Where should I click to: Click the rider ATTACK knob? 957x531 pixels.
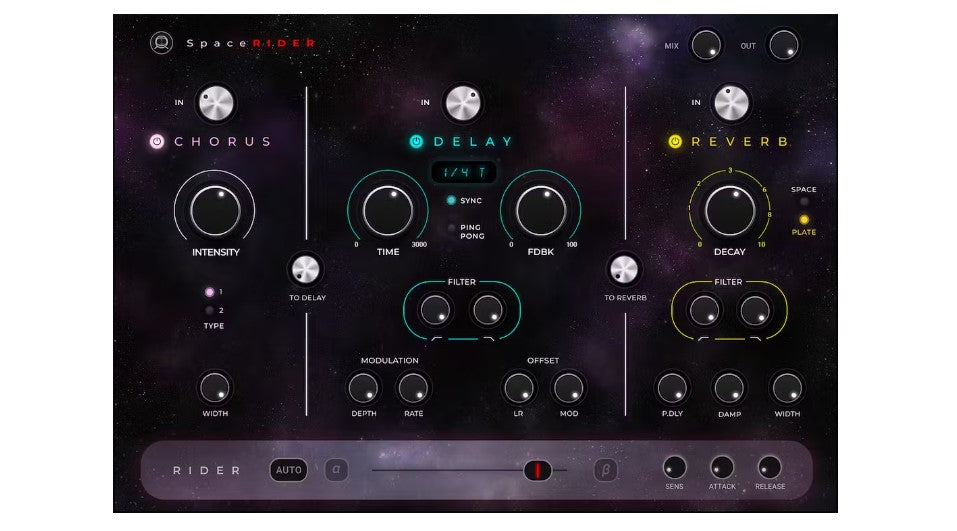(x=722, y=468)
